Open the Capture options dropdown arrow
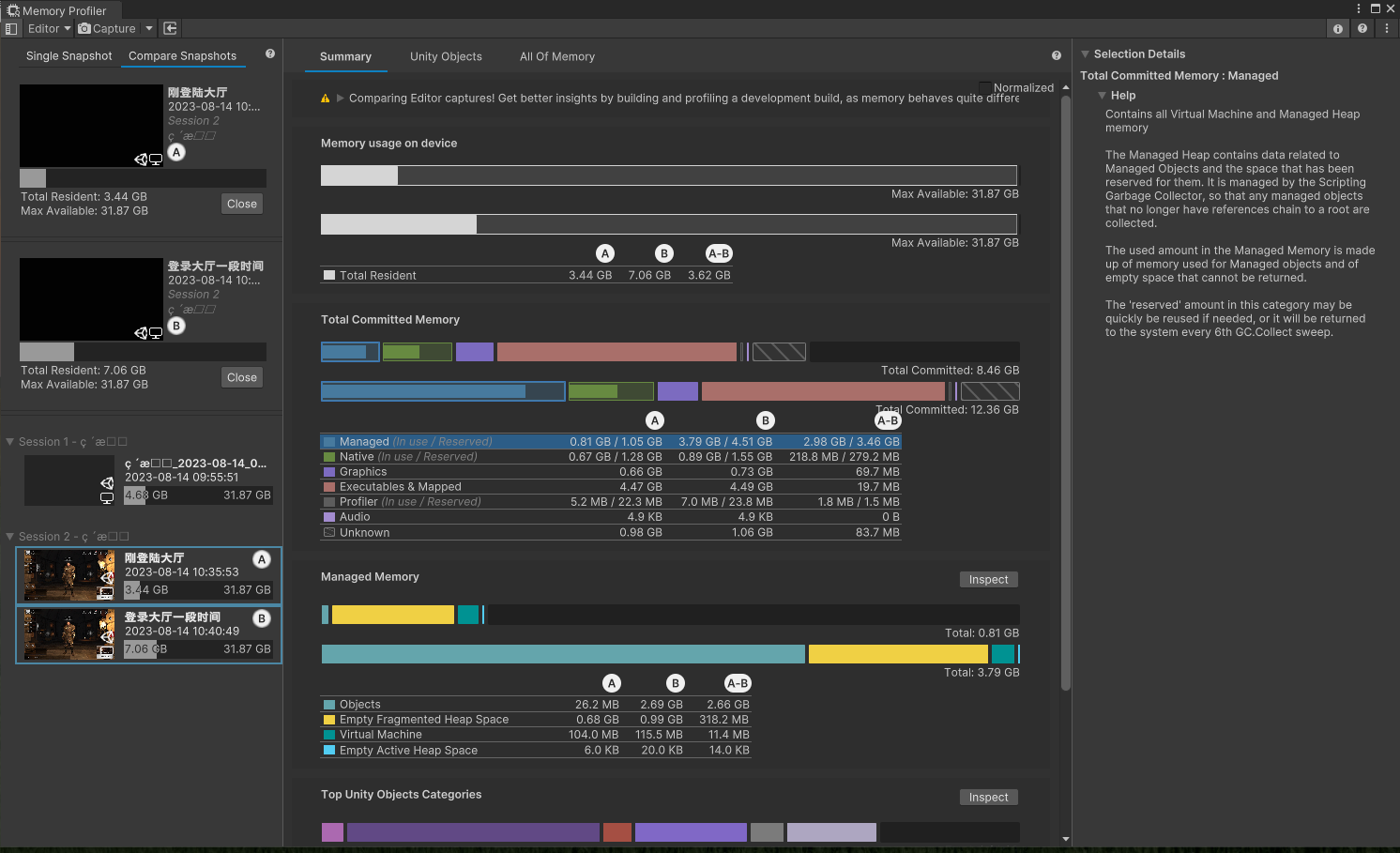1400x853 pixels. point(149,29)
